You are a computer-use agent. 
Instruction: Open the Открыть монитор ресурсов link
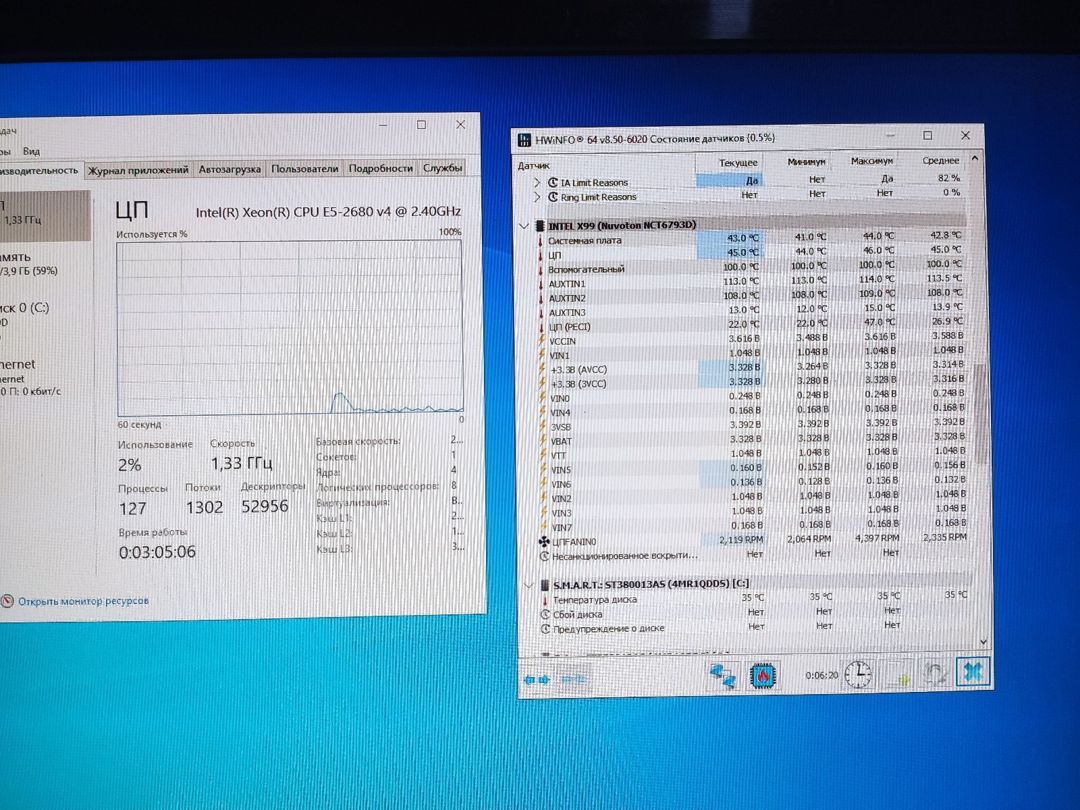point(83,601)
